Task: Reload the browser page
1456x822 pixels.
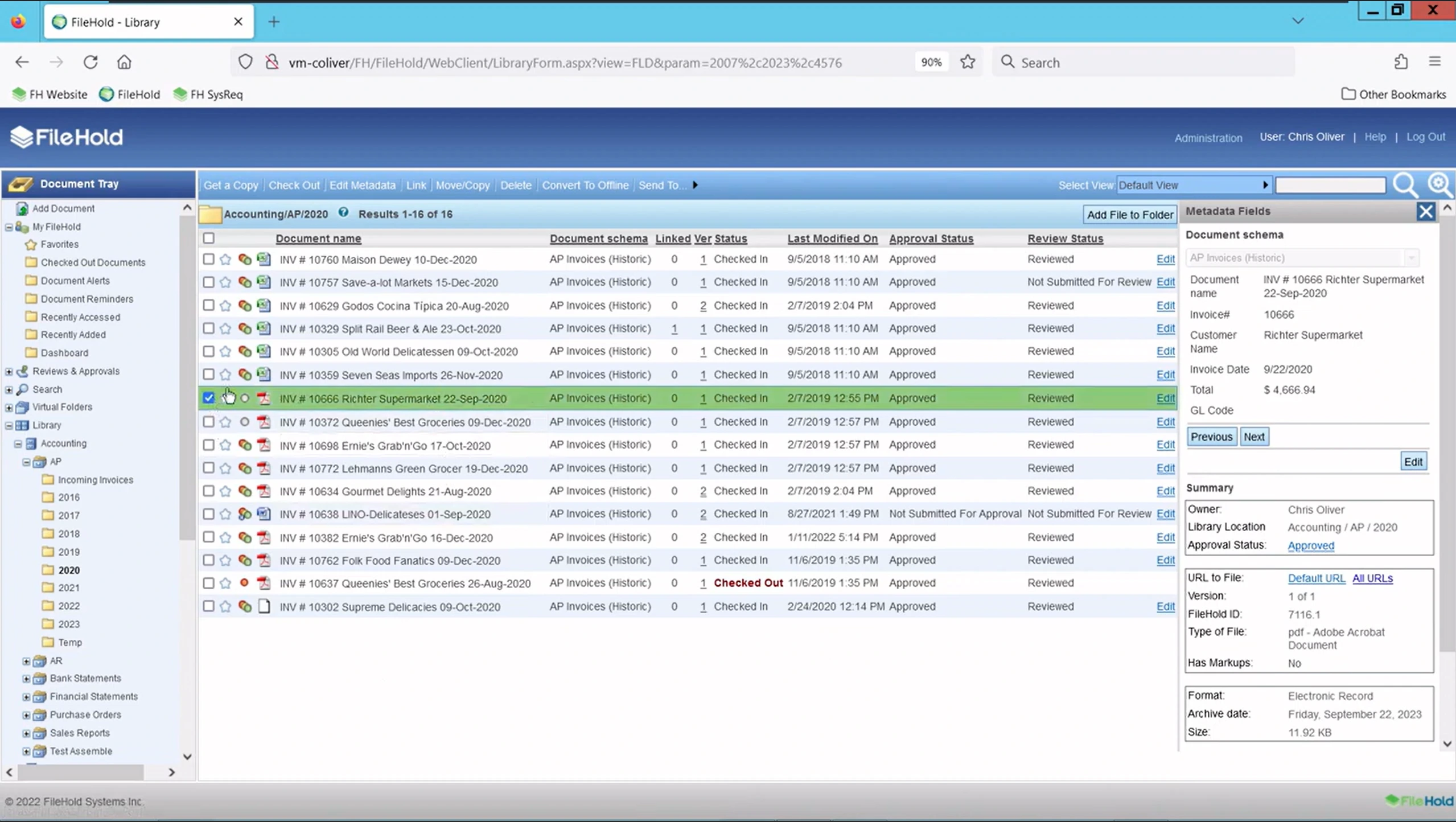Action: [x=91, y=62]
